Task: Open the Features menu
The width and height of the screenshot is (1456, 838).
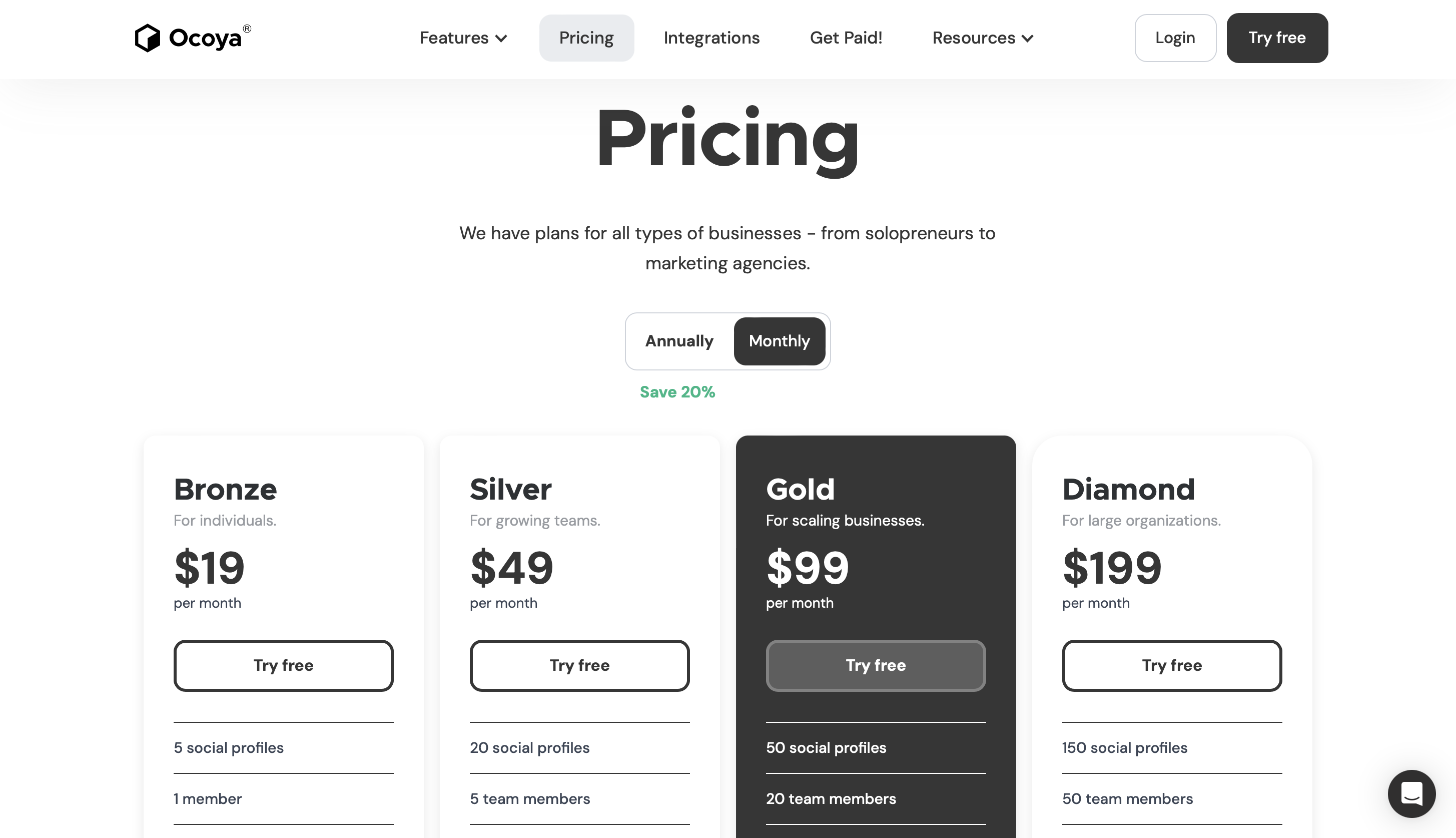Action: tap(463, 38)
